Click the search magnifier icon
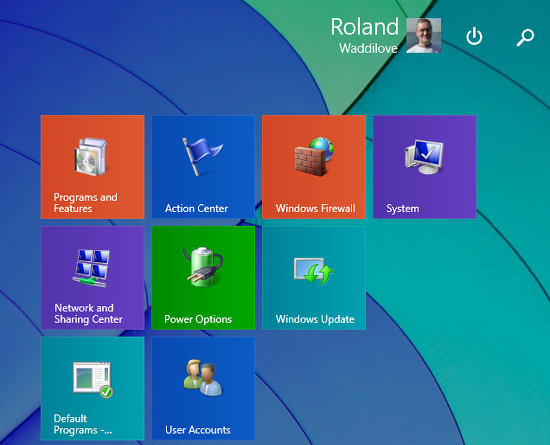This screenshot has height=445, width=550. click(x=525, y=37)
